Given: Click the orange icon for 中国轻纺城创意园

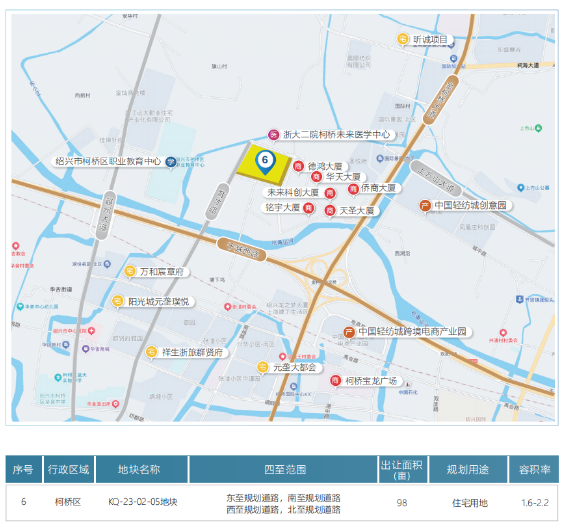Looking at the screenshot, I should [425, 206].
